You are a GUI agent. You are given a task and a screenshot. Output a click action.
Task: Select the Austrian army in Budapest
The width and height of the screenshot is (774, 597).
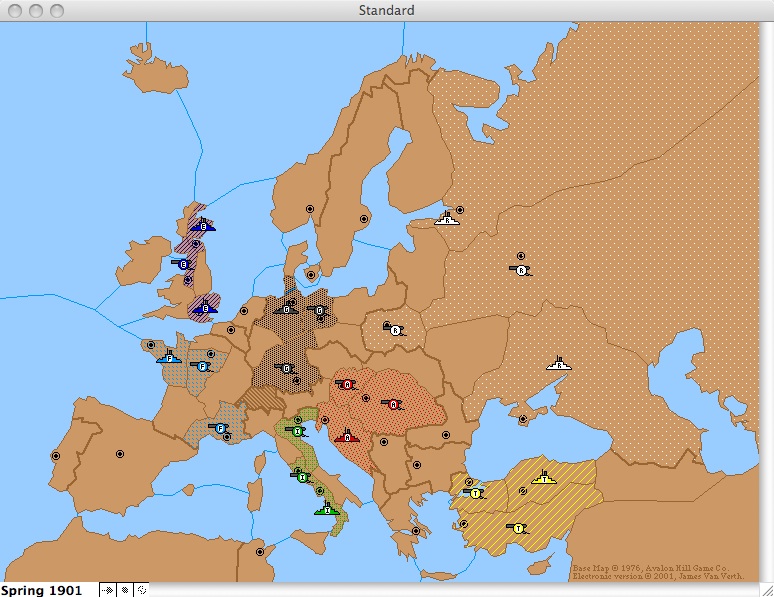[x=393, y=404]
